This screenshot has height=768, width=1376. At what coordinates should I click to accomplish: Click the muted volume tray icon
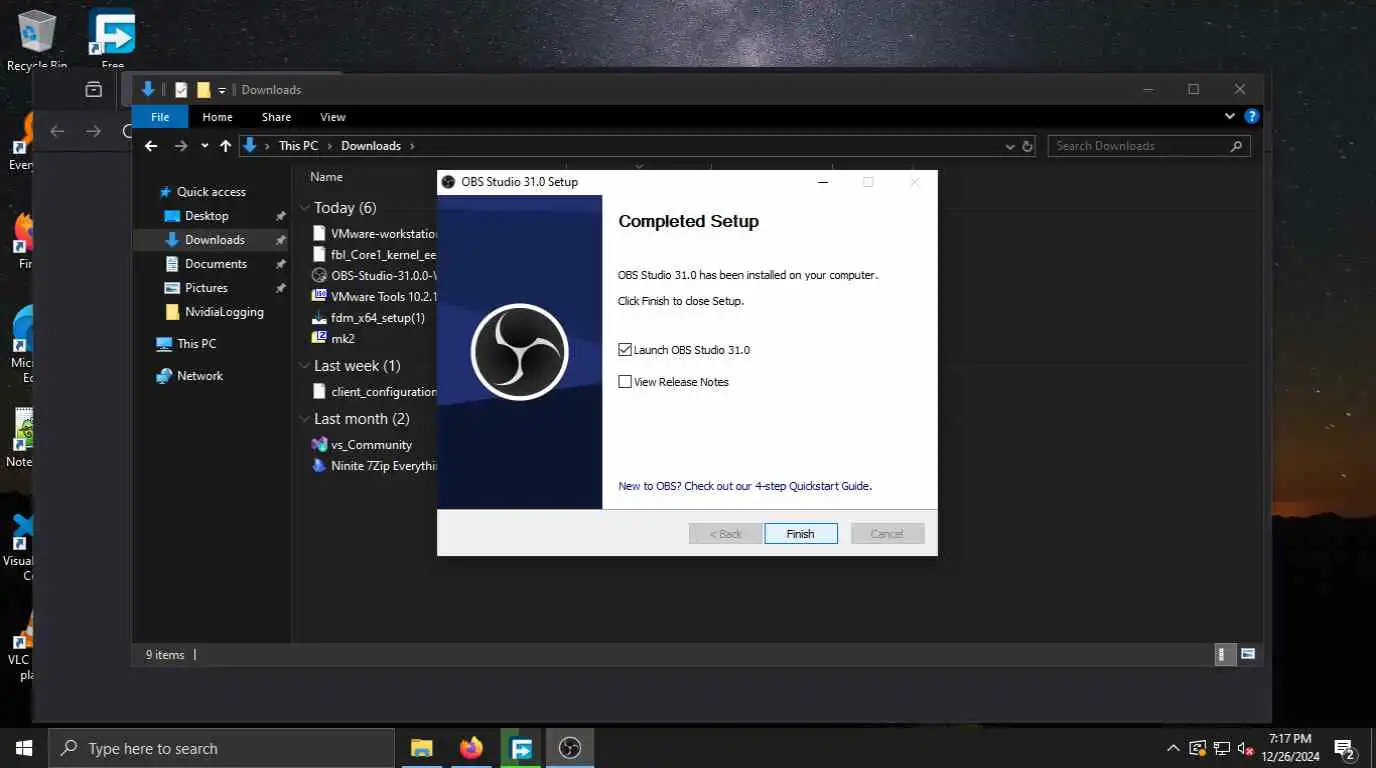point(1246,748)
